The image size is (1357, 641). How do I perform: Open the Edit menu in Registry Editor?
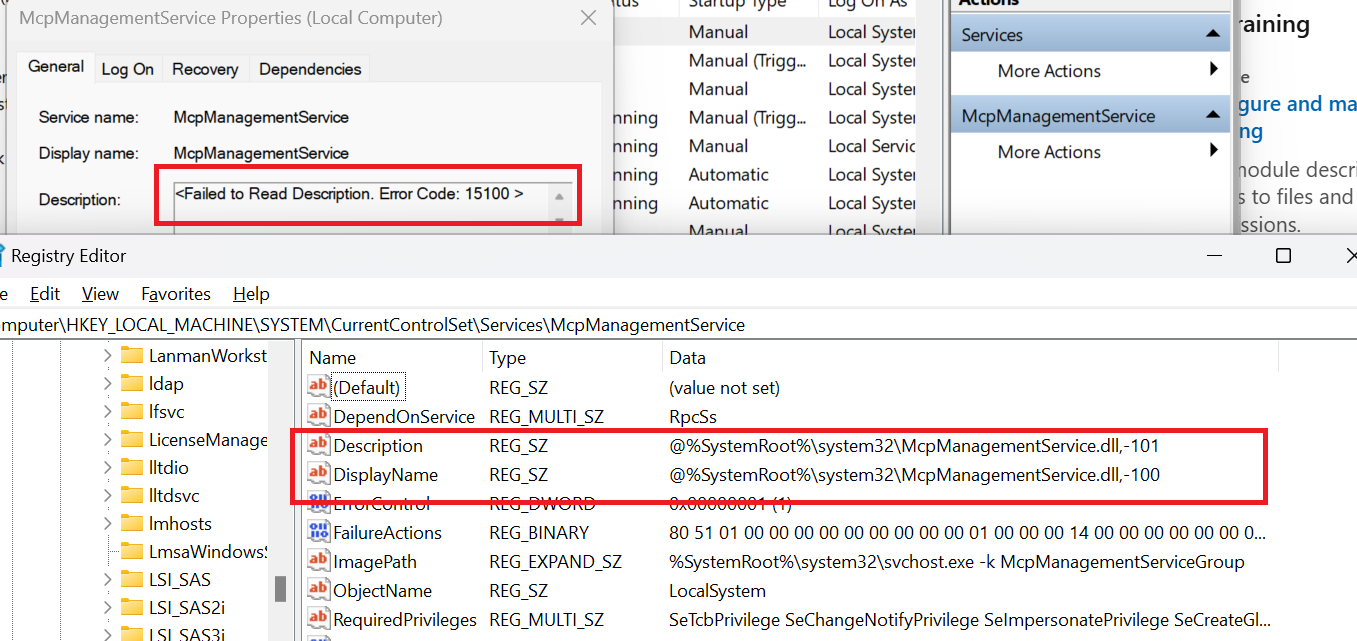click(x=45, y=294)
